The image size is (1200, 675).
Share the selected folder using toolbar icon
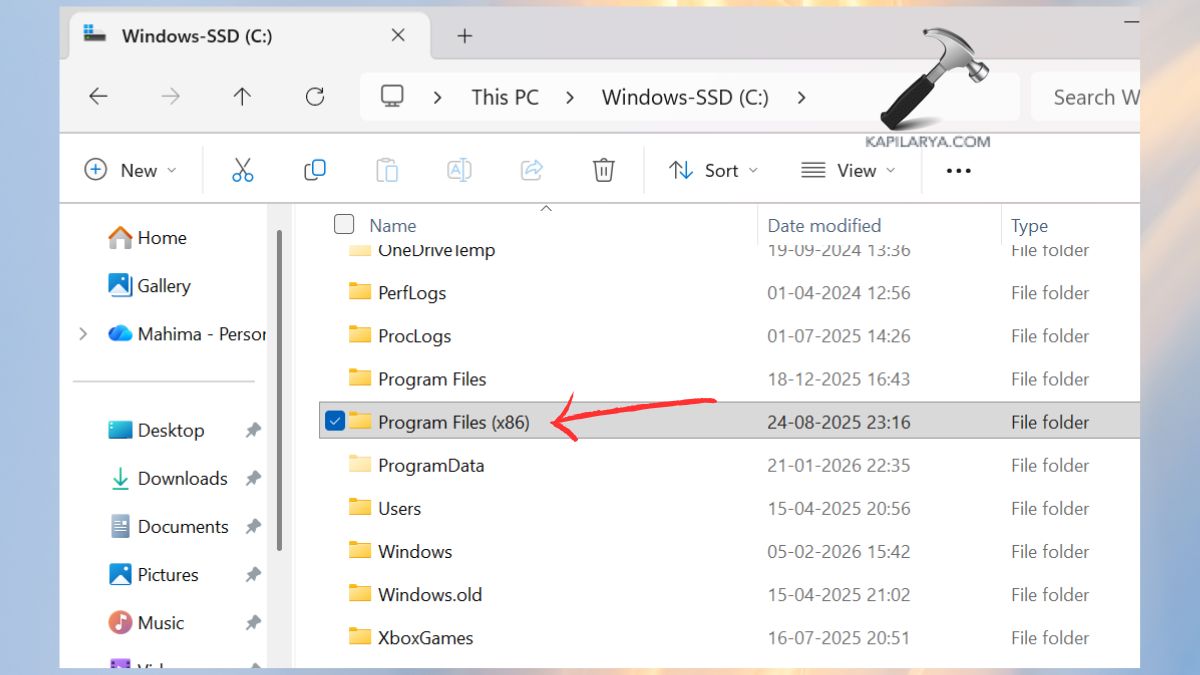pos(531,170)
